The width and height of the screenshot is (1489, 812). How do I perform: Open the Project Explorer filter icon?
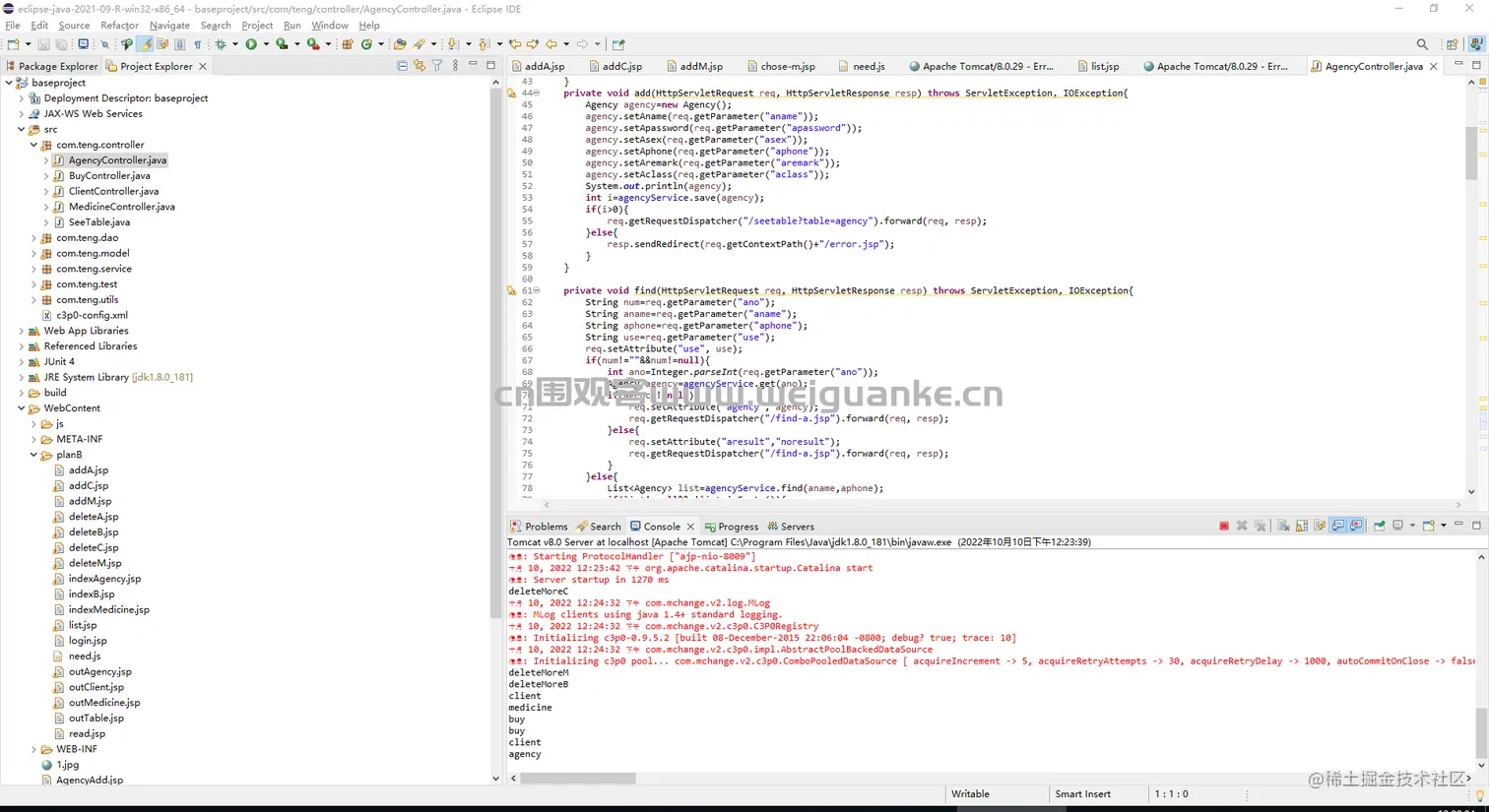pos(437,66)
